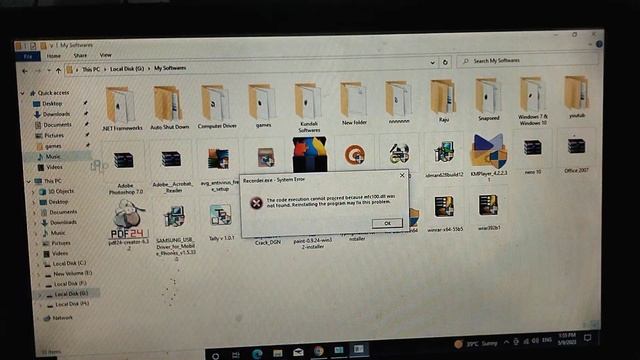Open the Share ribbon tab
This screenshot has width=640, height=360.
pyautogui.click(x=80, y=55)
